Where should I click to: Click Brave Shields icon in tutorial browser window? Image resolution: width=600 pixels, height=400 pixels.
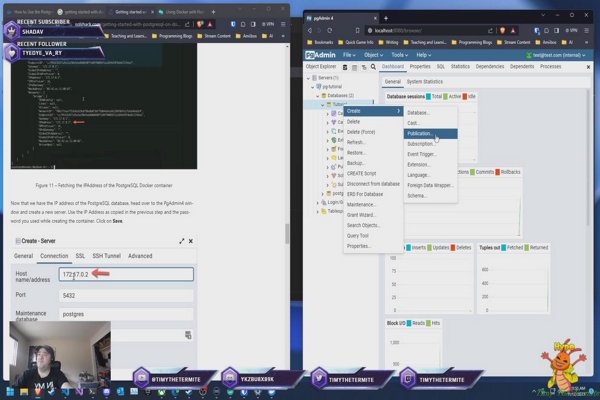coord(200,24)
